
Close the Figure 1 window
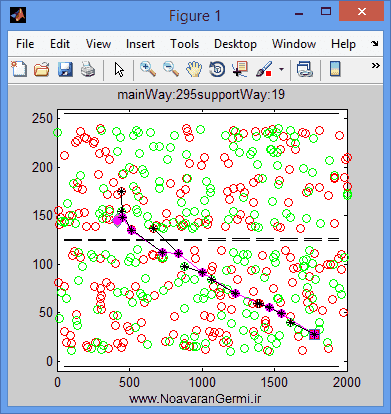(x=361, y=12)
